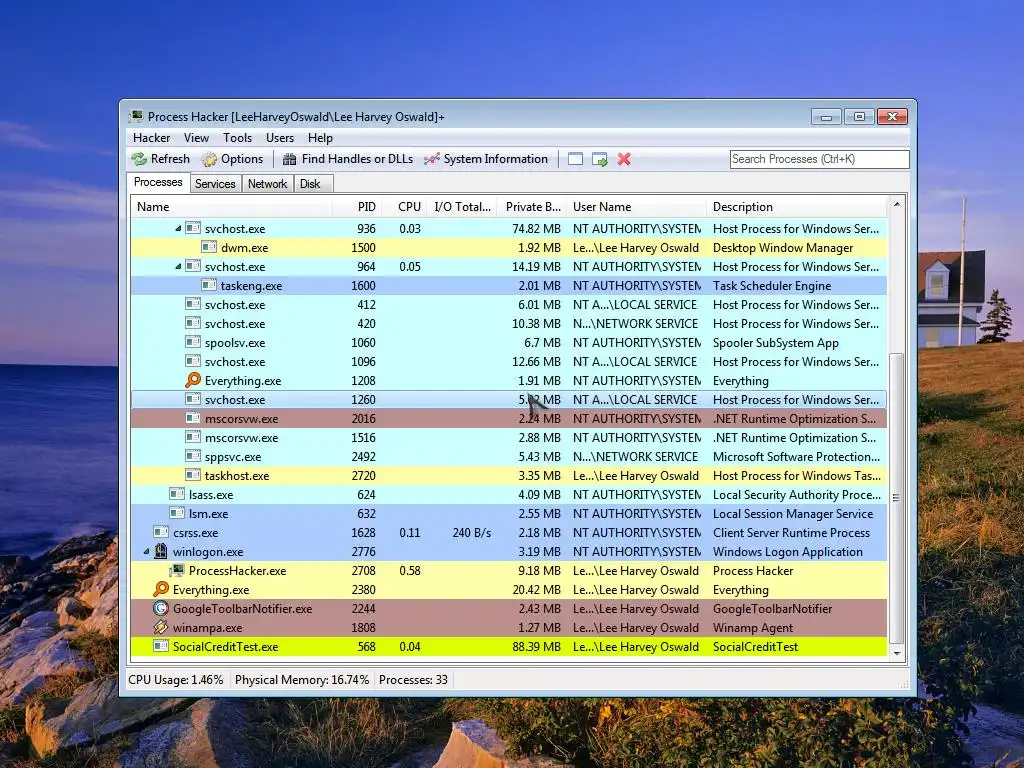Click the winampa.exe lightning icon
Viewport: 1024px width, 768px height.
point(161,627)
